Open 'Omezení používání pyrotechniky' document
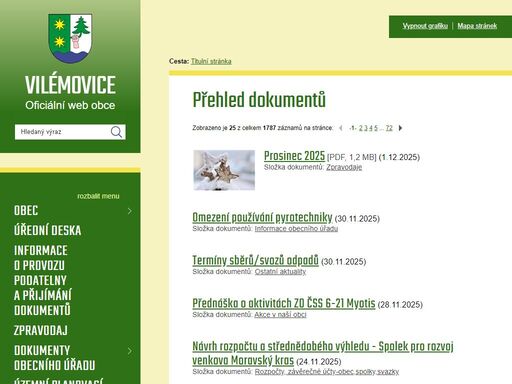 click(x=262, y=218)
